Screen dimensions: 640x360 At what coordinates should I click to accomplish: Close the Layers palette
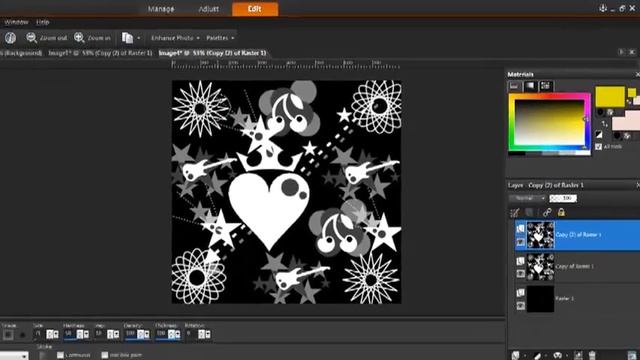pyautogui.click(x=637, y=185)
